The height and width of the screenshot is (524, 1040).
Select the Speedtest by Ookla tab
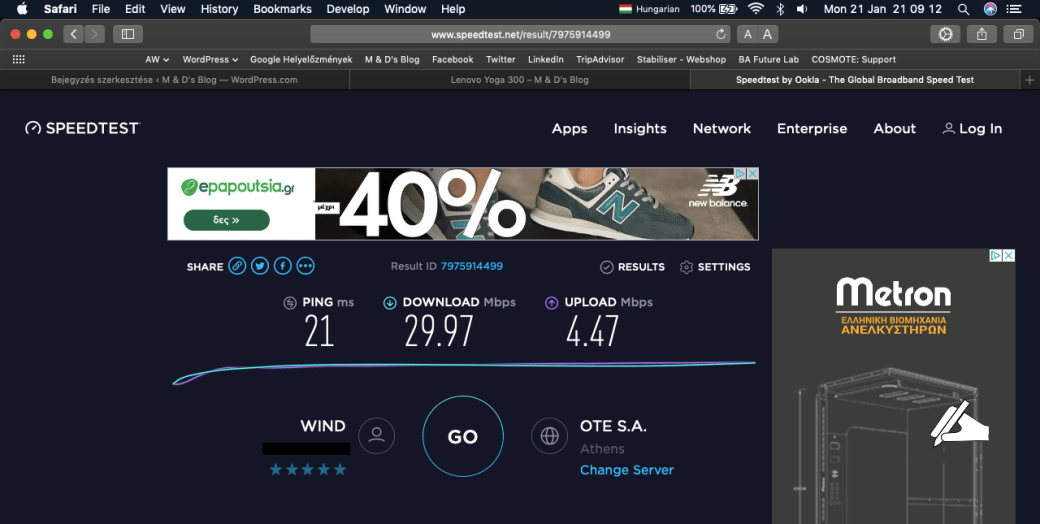855,80
